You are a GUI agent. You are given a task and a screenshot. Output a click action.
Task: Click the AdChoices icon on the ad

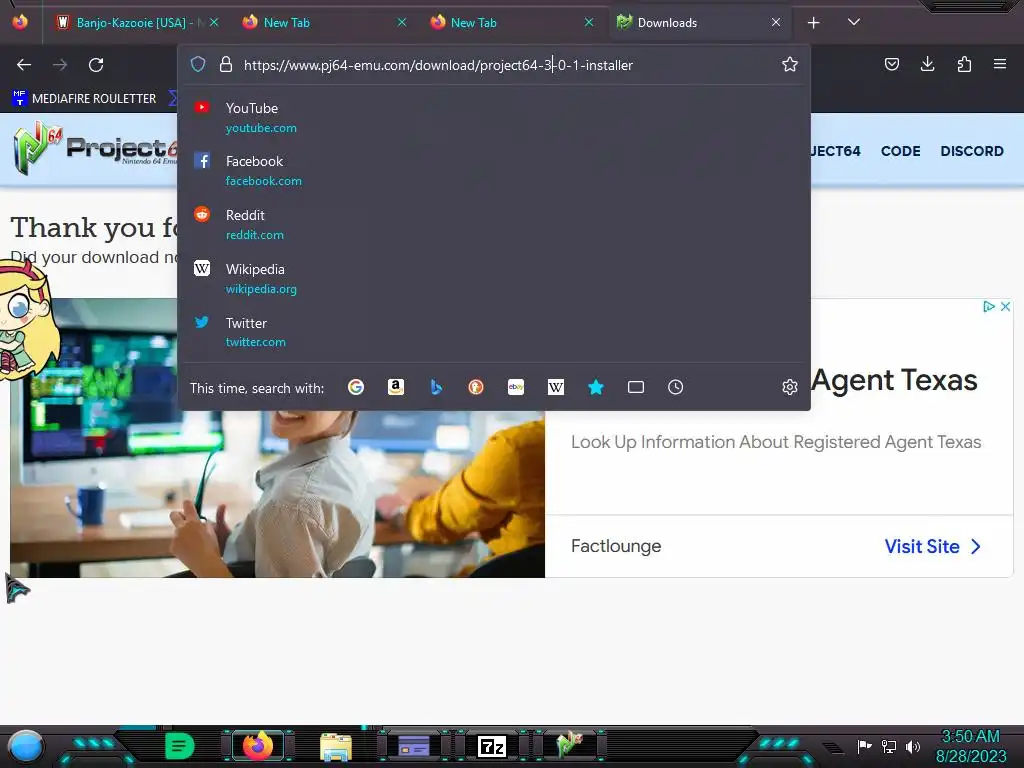pyautogui.click(x=989, y=306)
